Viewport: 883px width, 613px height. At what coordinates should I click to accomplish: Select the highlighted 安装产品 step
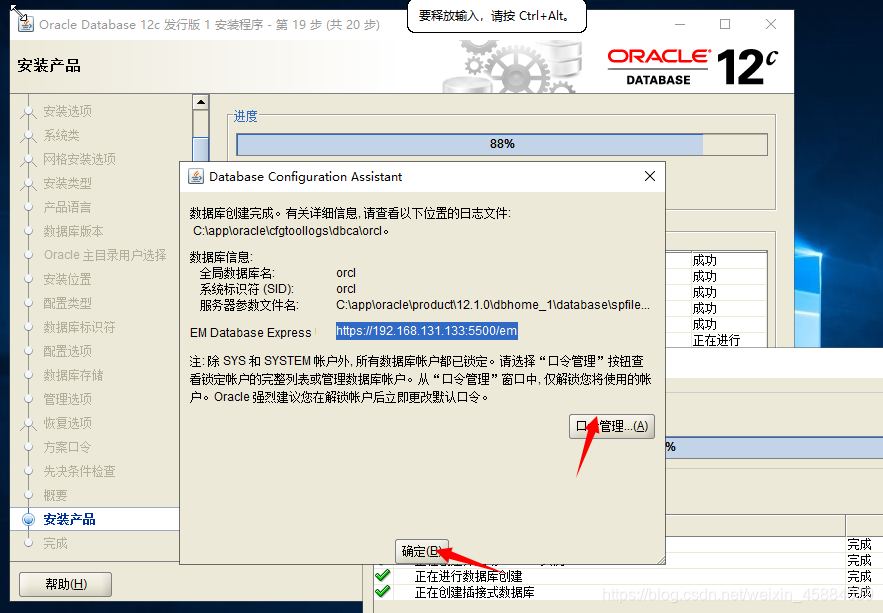(x=69, y=519)
